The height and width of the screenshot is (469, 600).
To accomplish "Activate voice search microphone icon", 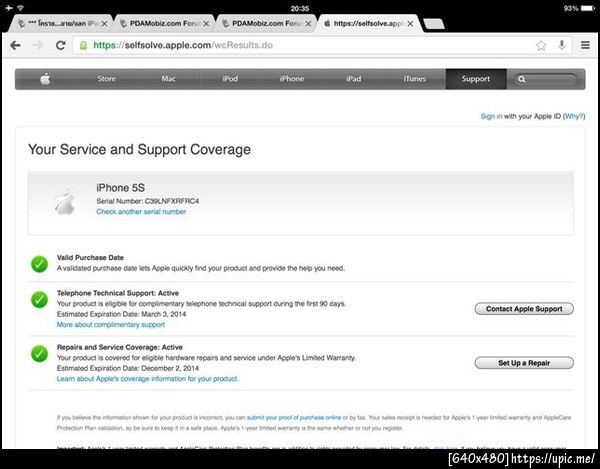I will click(561, 45).
